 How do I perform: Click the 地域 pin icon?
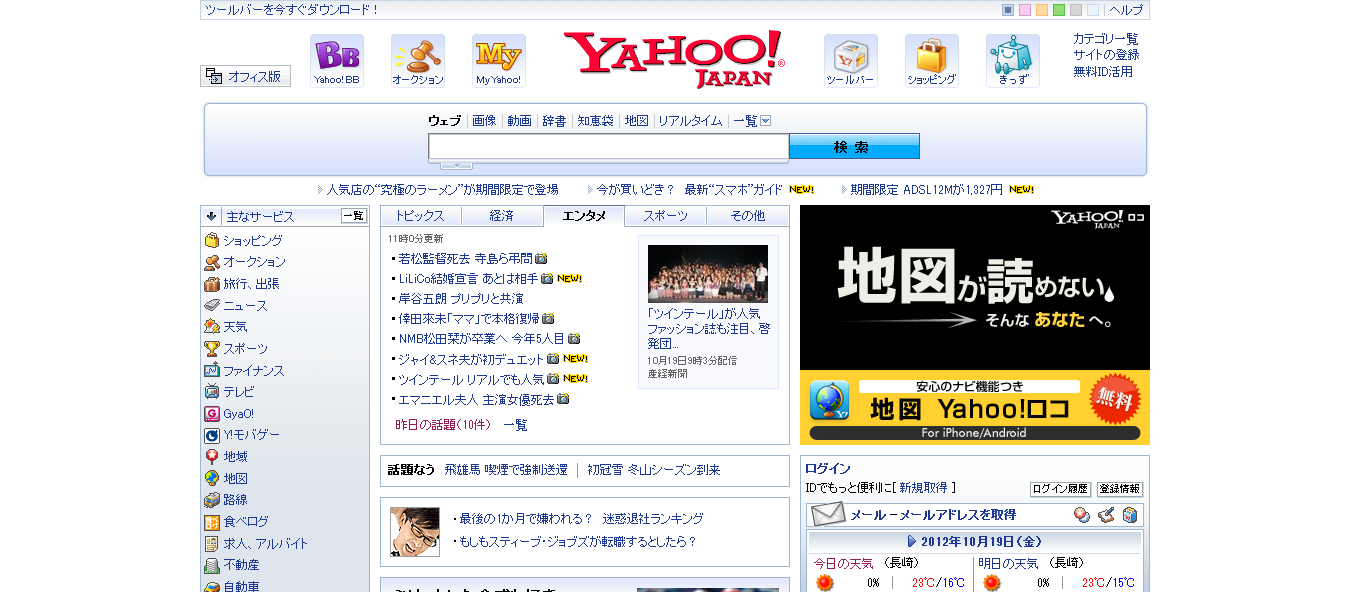[212, 457]
